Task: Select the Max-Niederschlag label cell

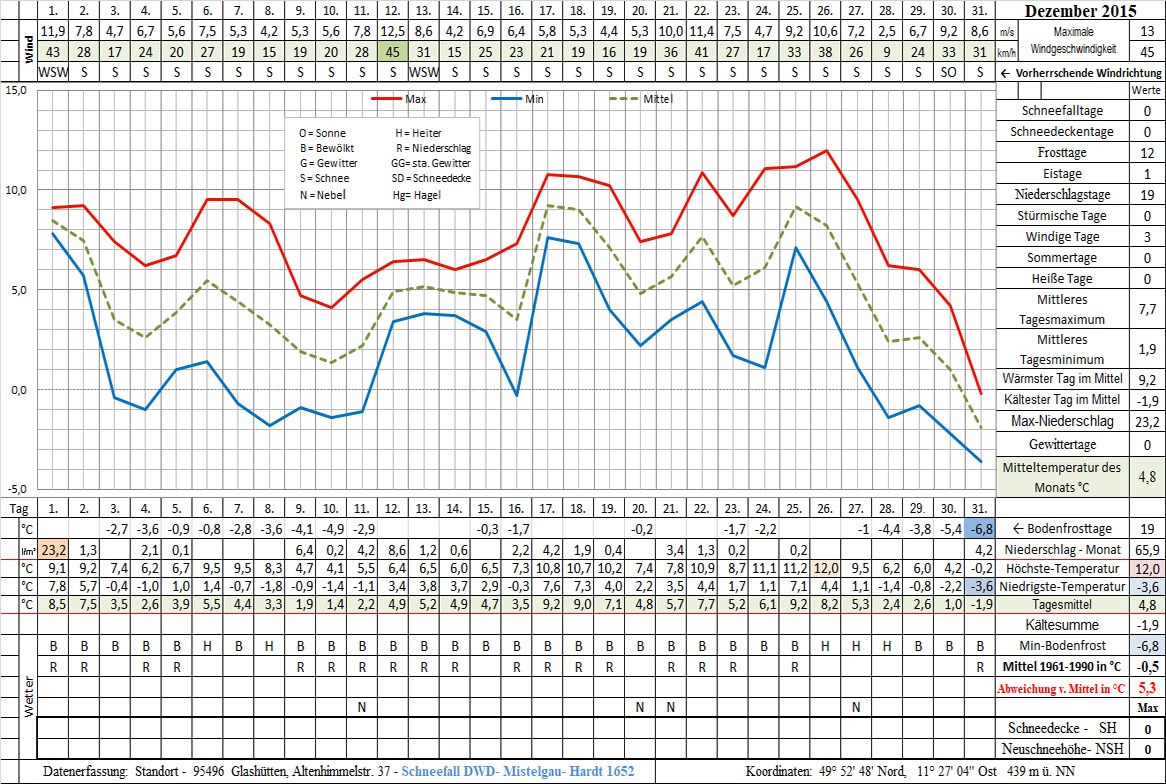Action: pos(1062,422)
